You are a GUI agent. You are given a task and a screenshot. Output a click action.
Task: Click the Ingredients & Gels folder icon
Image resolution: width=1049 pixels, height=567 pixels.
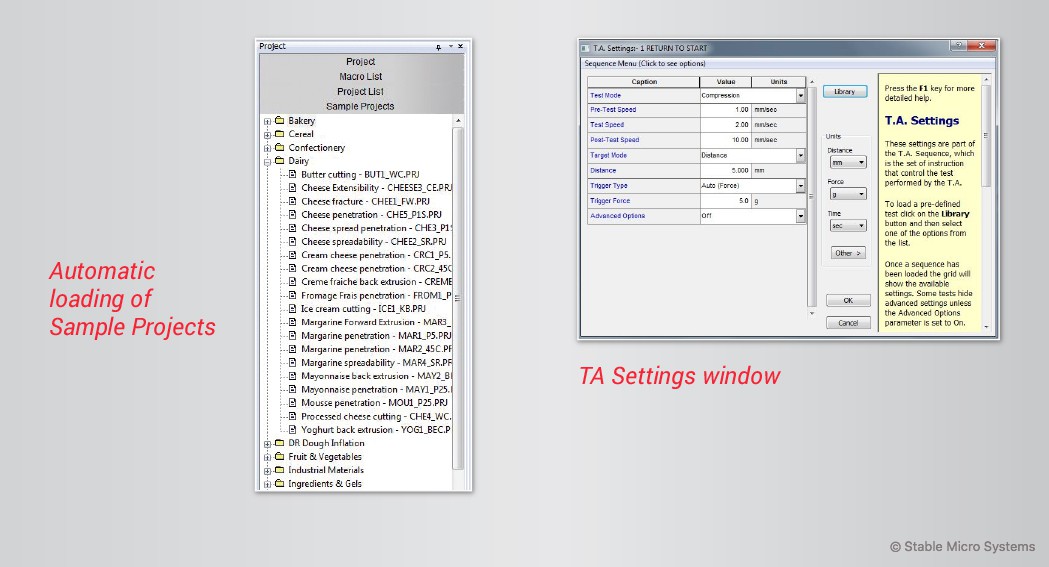pos(280,483)
